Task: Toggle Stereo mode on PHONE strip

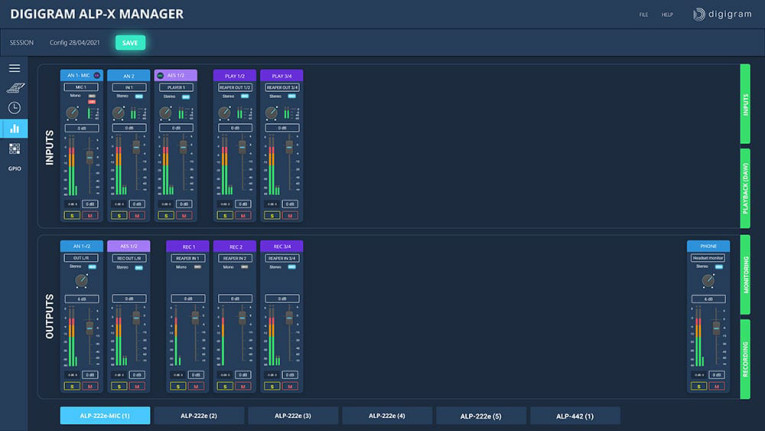Action: coord(719,267)
